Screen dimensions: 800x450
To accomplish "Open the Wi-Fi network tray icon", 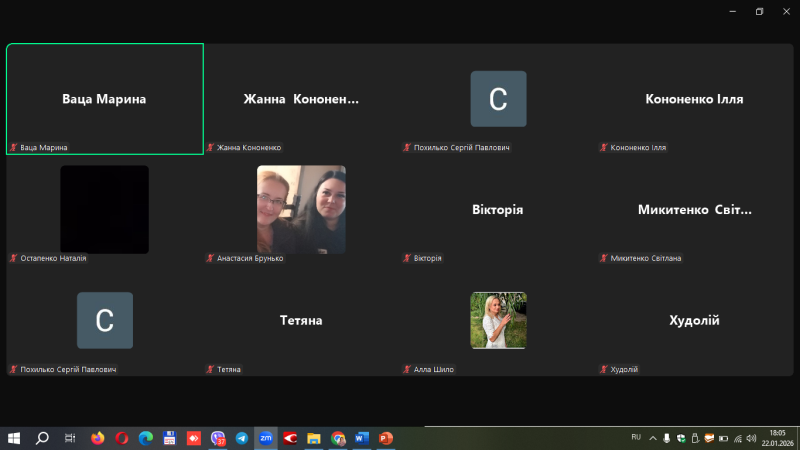I will tap(738, 438).
